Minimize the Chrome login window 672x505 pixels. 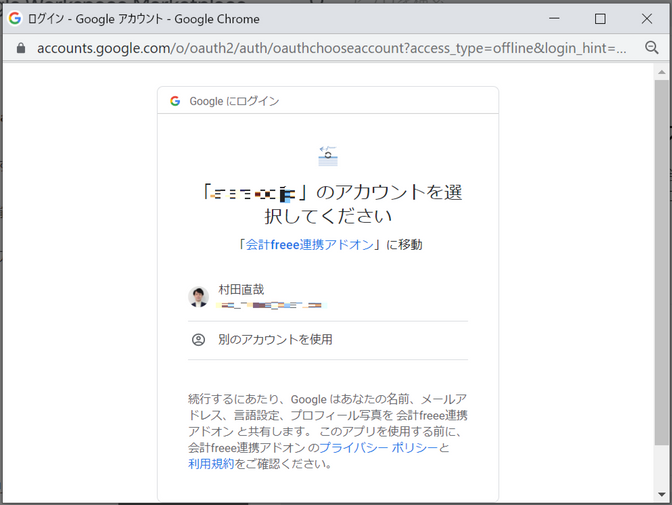[x=554, y=18]
